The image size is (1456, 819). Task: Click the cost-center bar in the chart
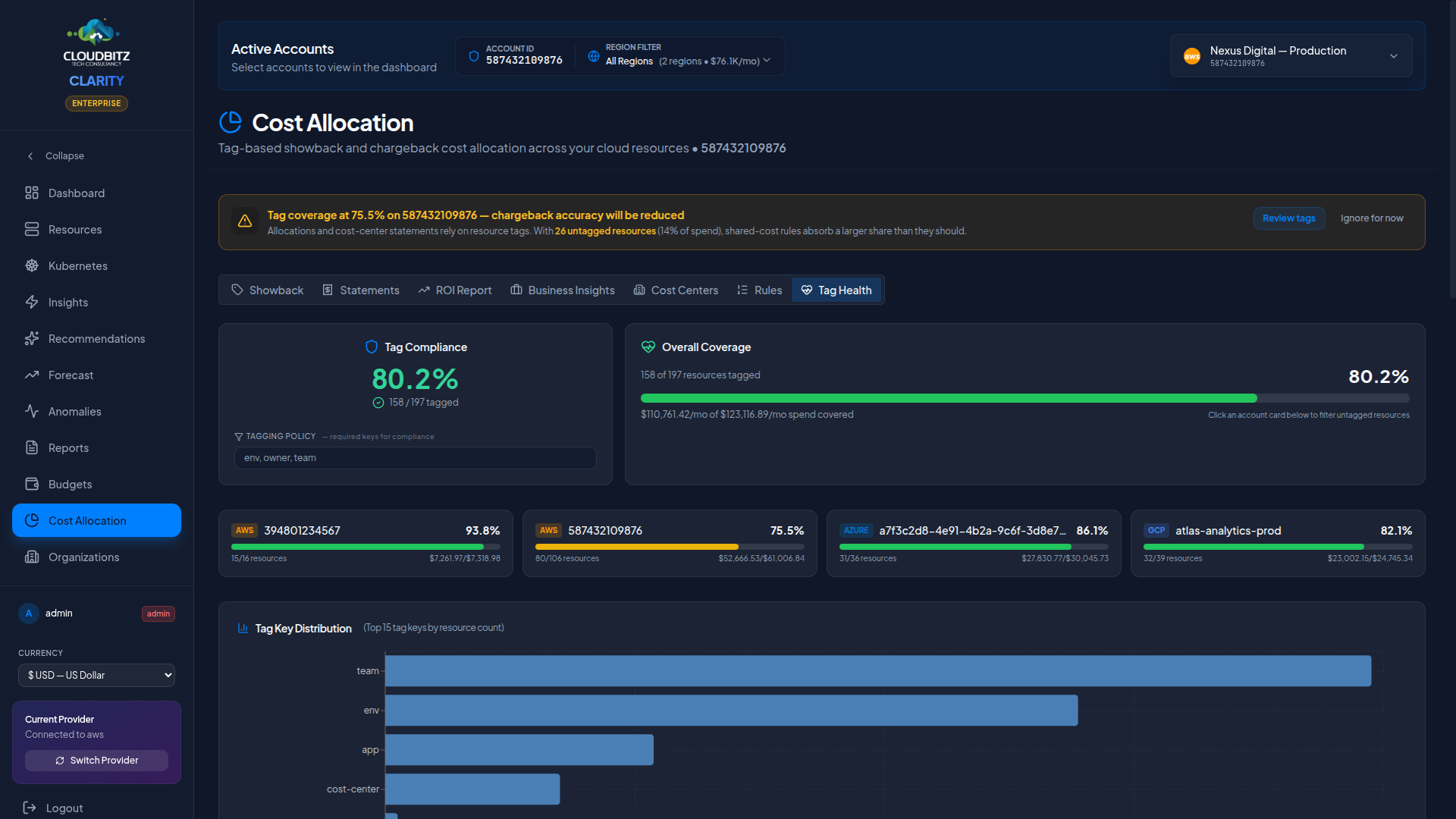tap(472, 789)
